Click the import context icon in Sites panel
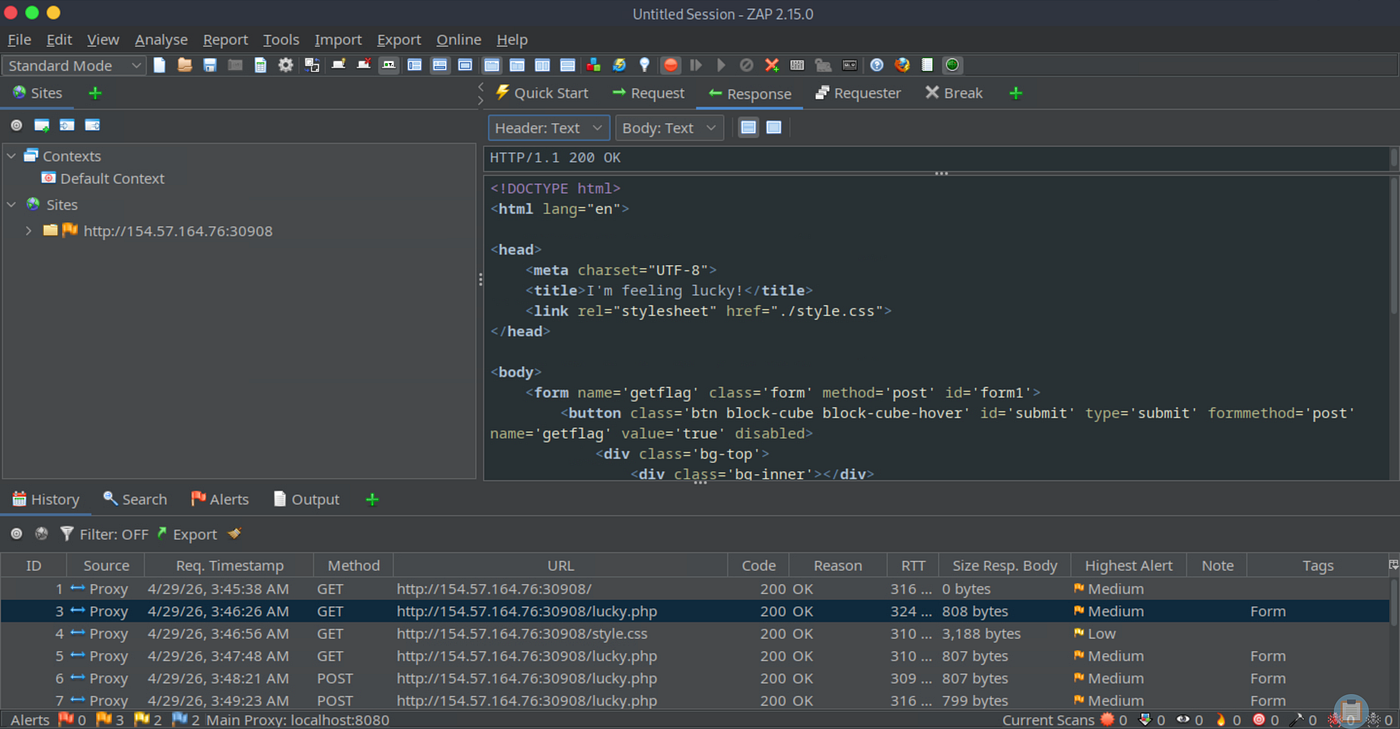 (67, 125)
